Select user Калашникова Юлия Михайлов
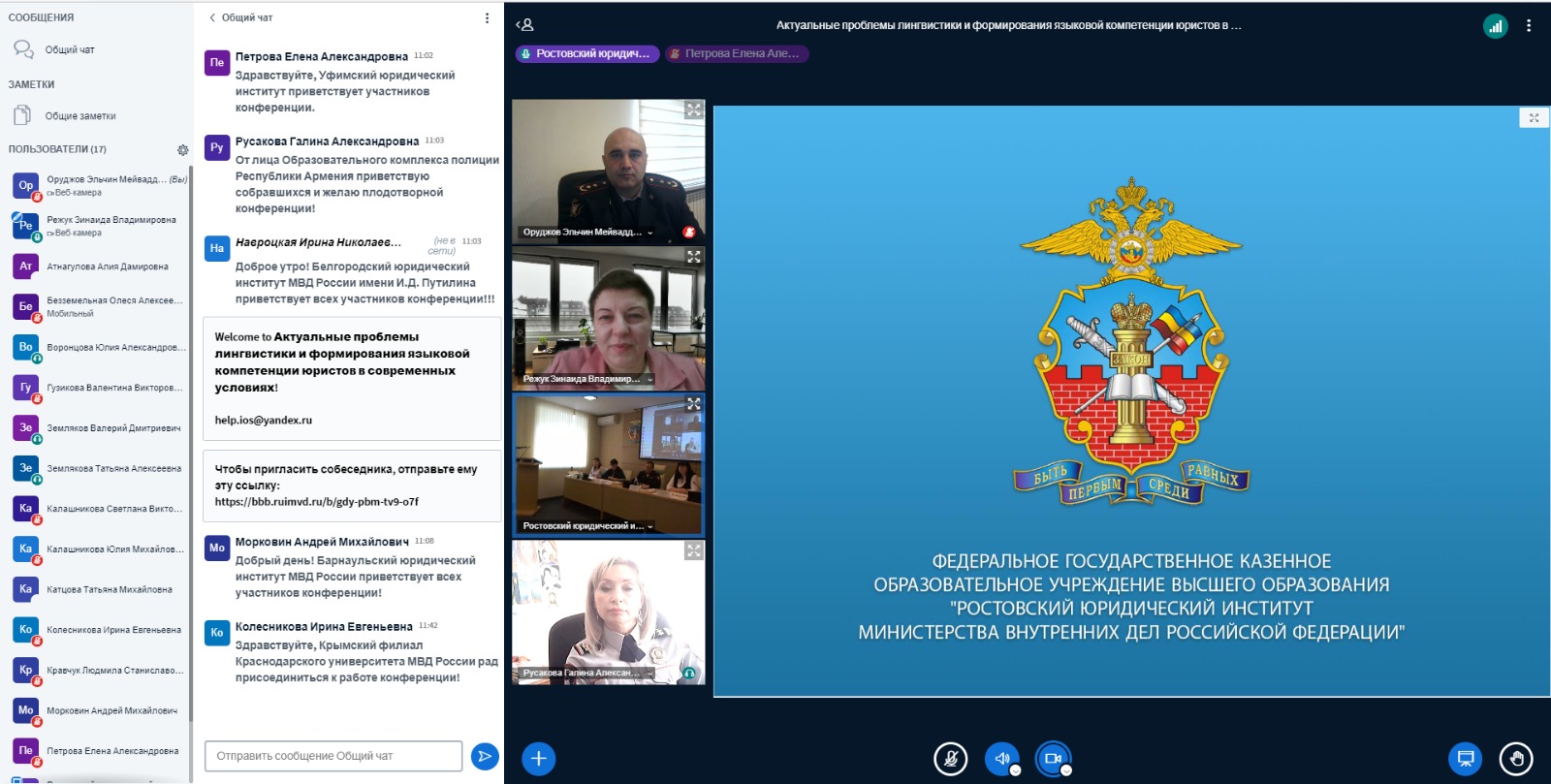Viewport: 1551px width, 784px height. click(97, 549)
